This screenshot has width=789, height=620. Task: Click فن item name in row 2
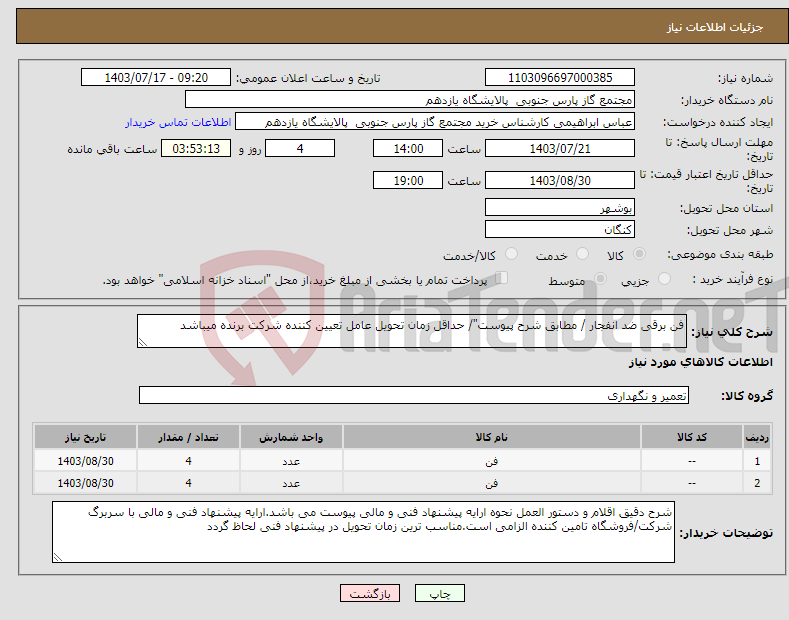pyautogui.click(x=492, y=483)
